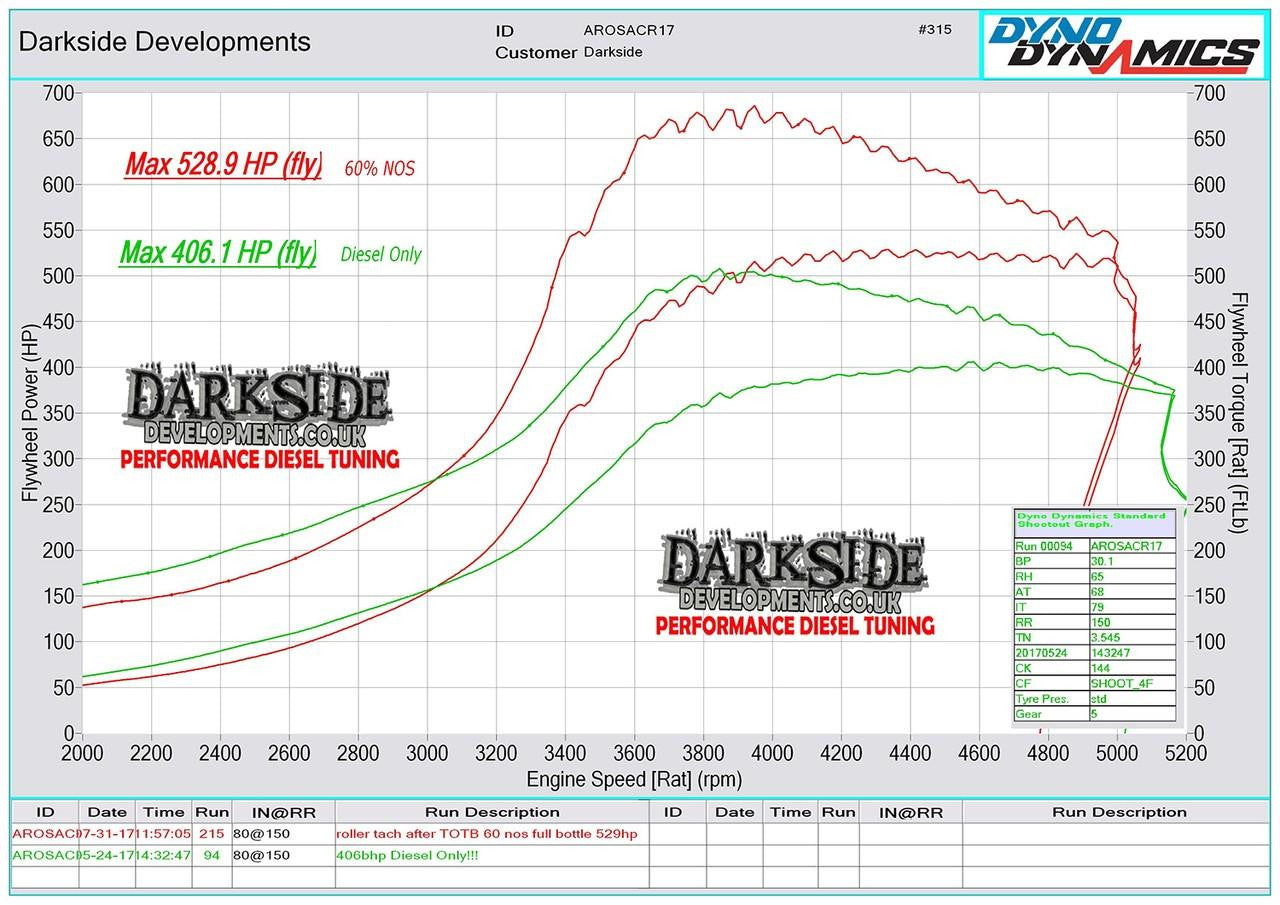Click the Gear 5 row in info table

1095,714
